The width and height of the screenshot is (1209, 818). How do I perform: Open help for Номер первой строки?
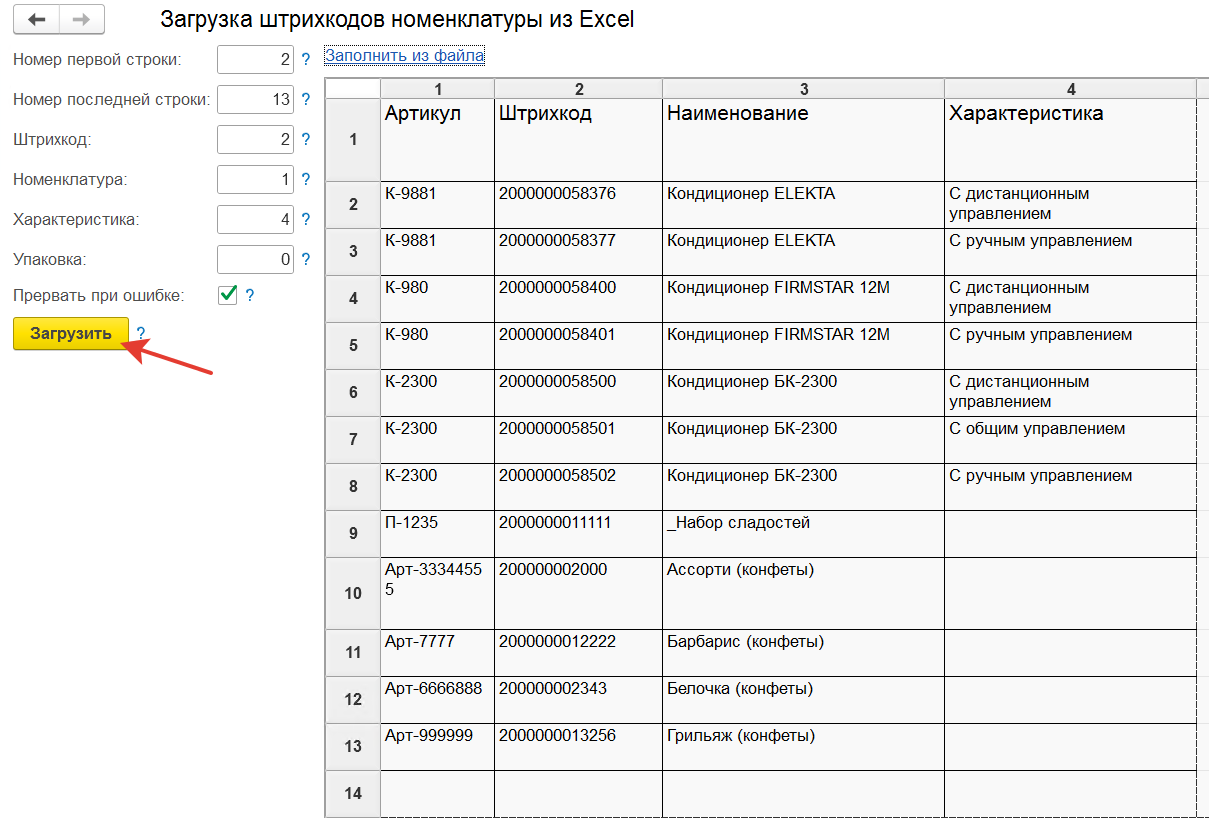306,60
